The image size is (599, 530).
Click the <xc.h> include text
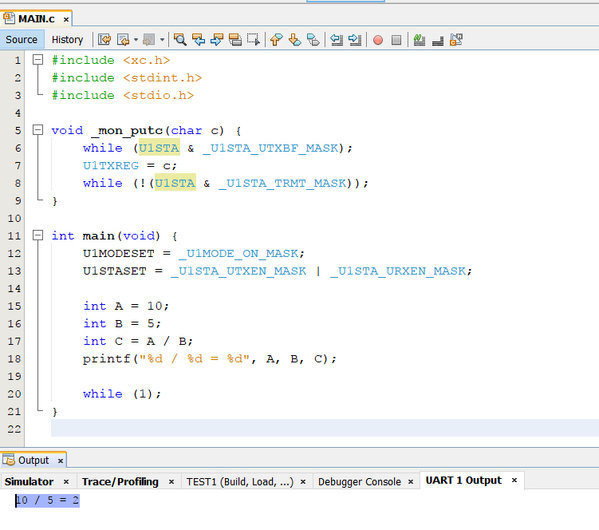146,60
